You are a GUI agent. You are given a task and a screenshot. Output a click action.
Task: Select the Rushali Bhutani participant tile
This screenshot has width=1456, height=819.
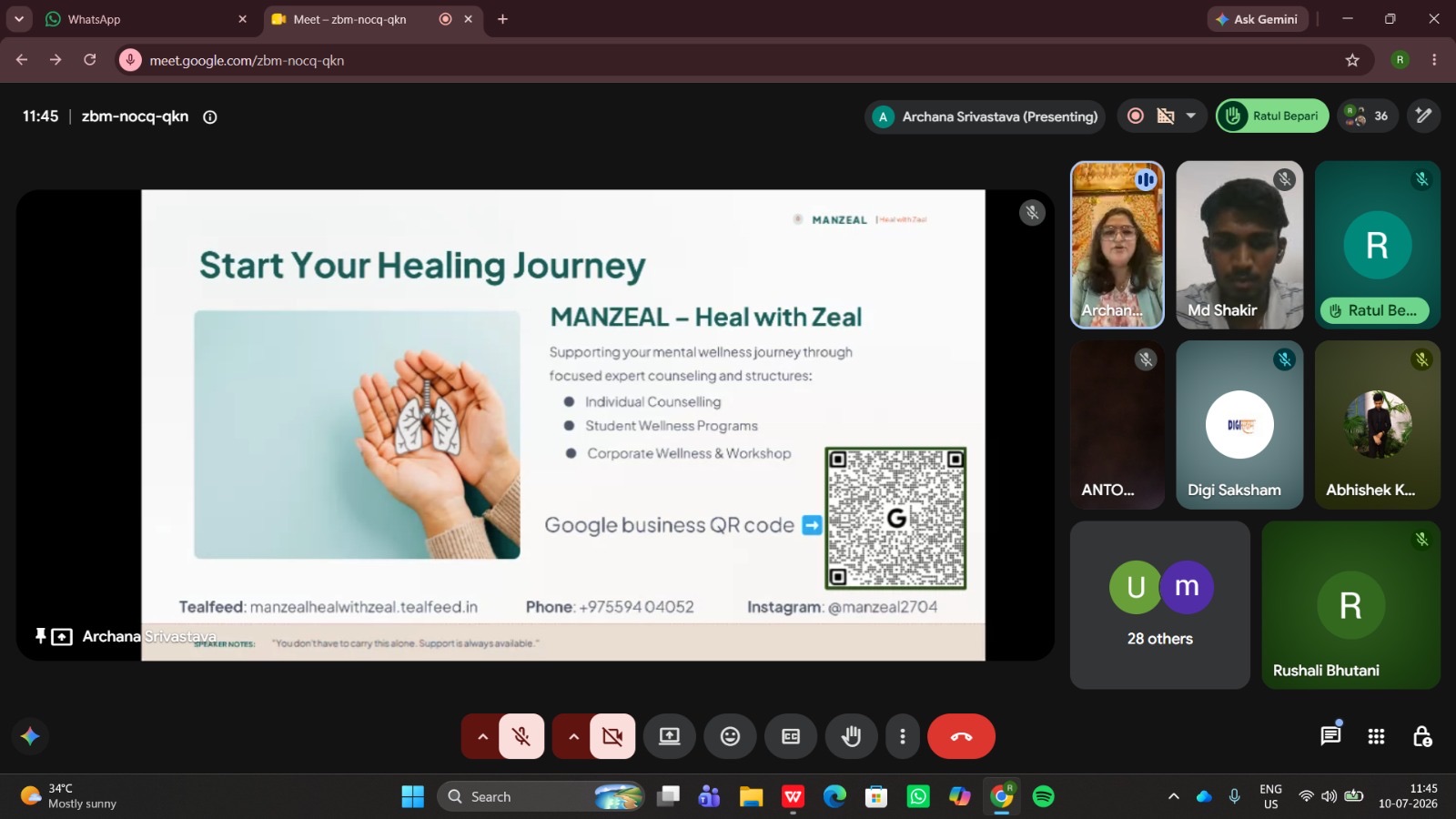[x=1351, y=604]
